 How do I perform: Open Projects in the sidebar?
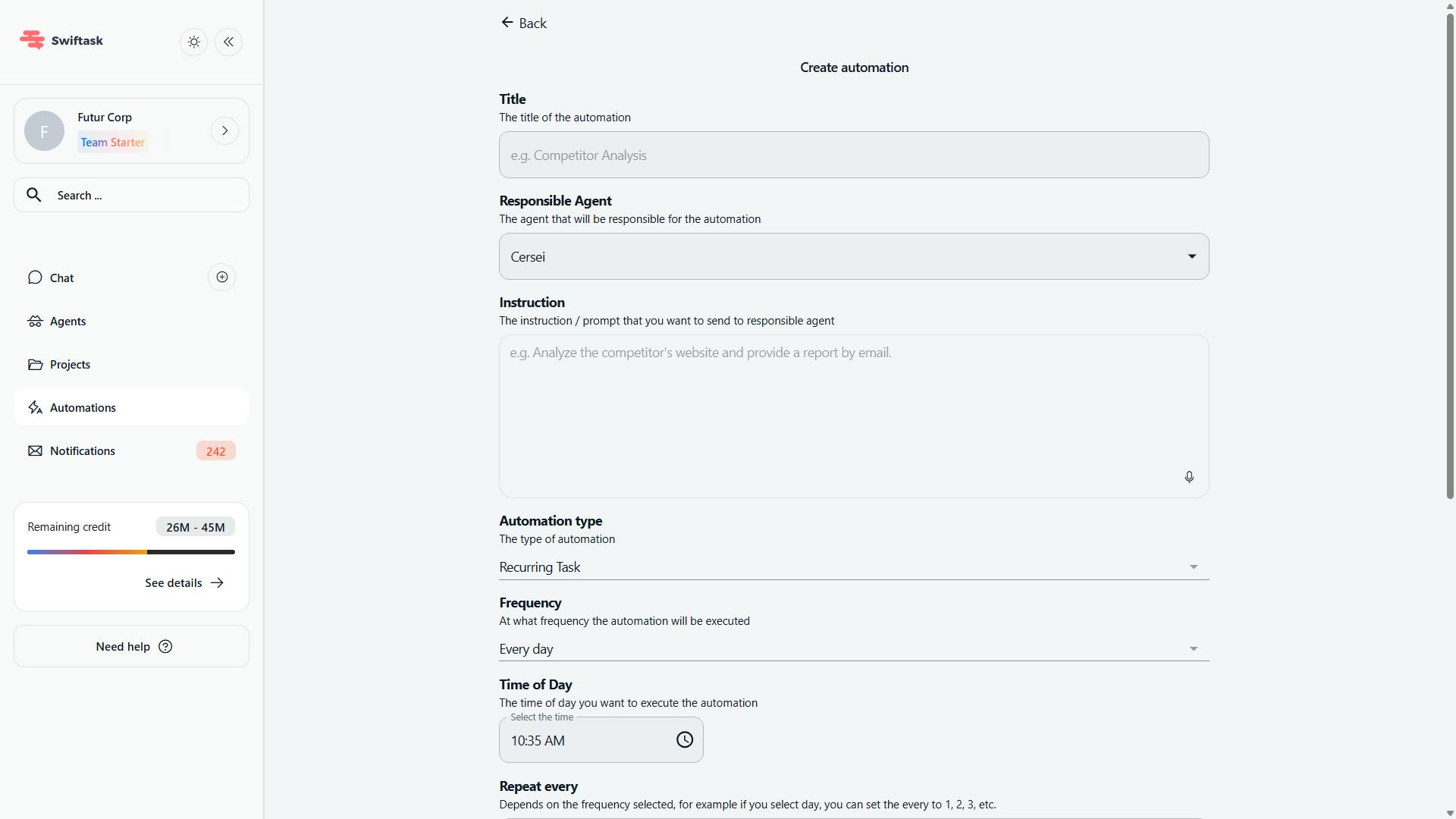coord(70,365)
